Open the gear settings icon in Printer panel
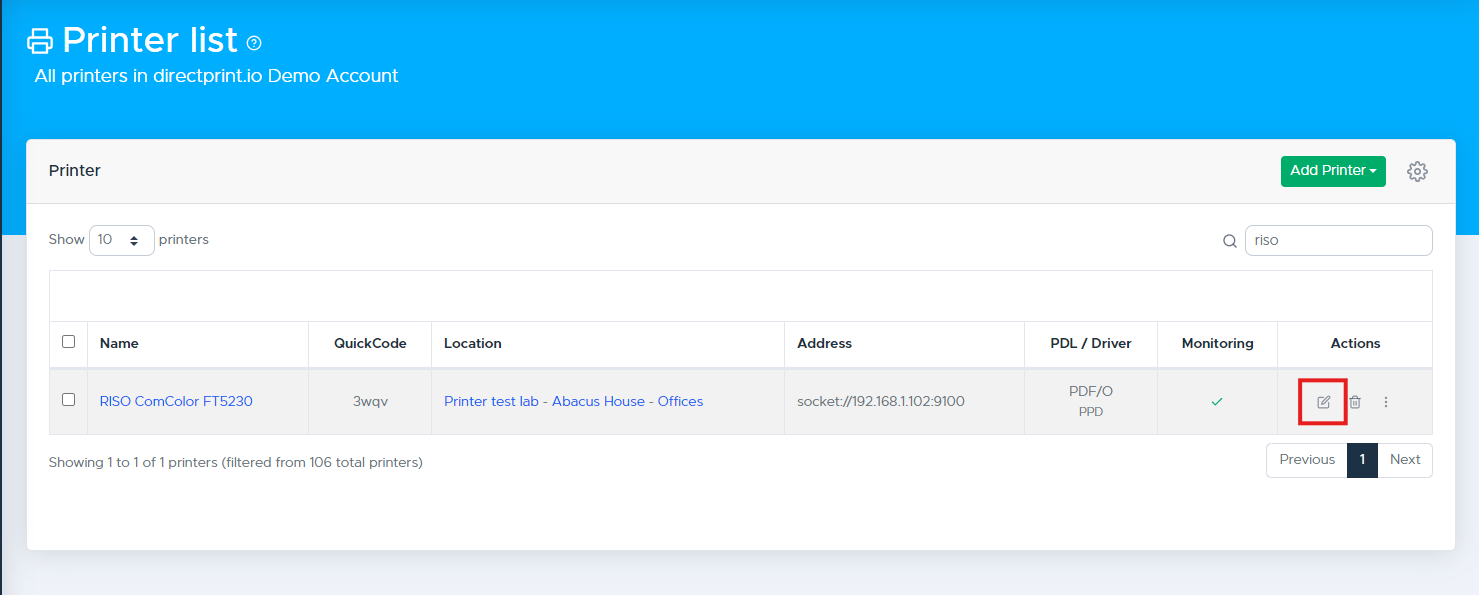 (x=1417, y=171)
